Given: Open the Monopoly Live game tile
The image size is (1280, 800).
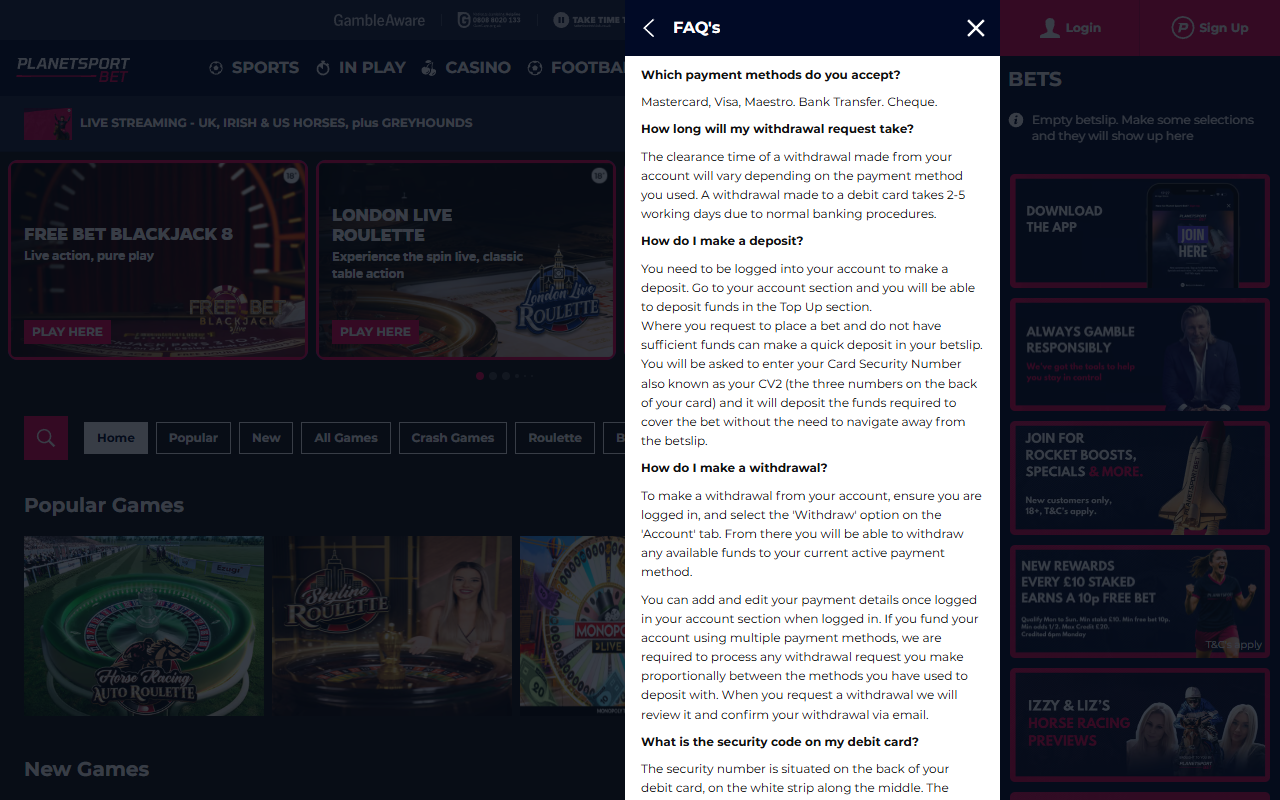Looking at the screenshot, I should [x=572, y=626].
